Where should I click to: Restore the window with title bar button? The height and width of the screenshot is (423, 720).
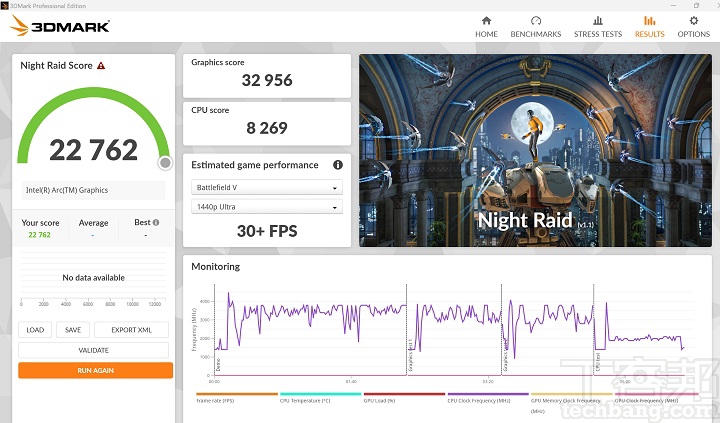point(697,6)
